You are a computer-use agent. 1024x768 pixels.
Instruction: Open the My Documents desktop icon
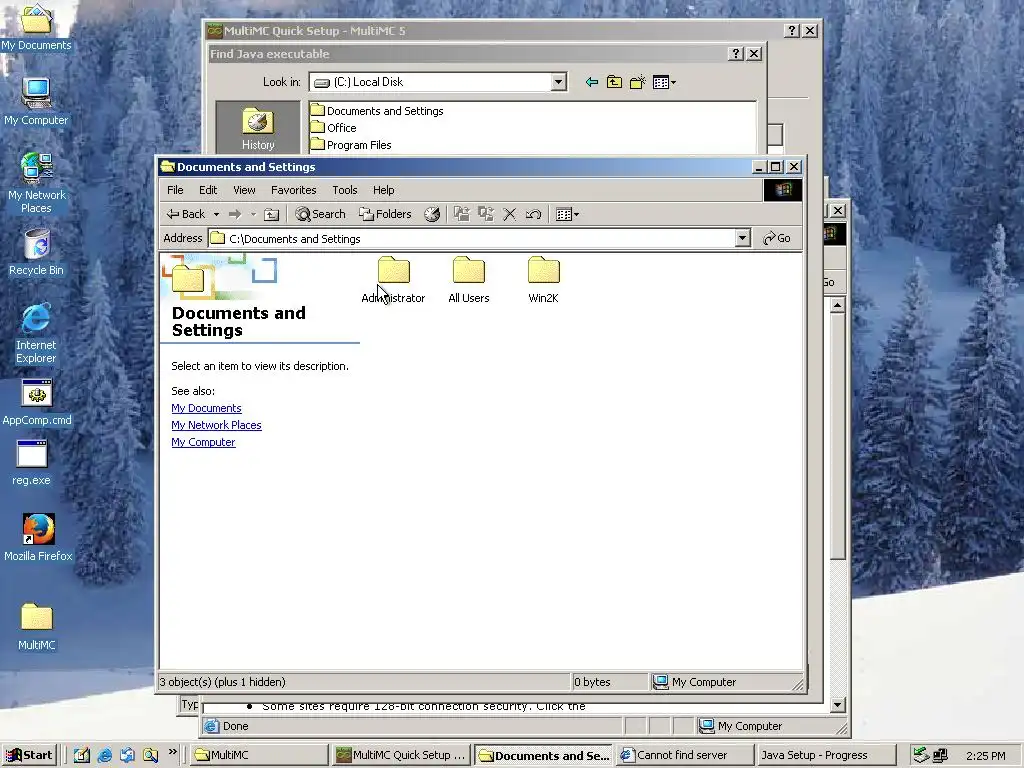(x=36, y=27)
